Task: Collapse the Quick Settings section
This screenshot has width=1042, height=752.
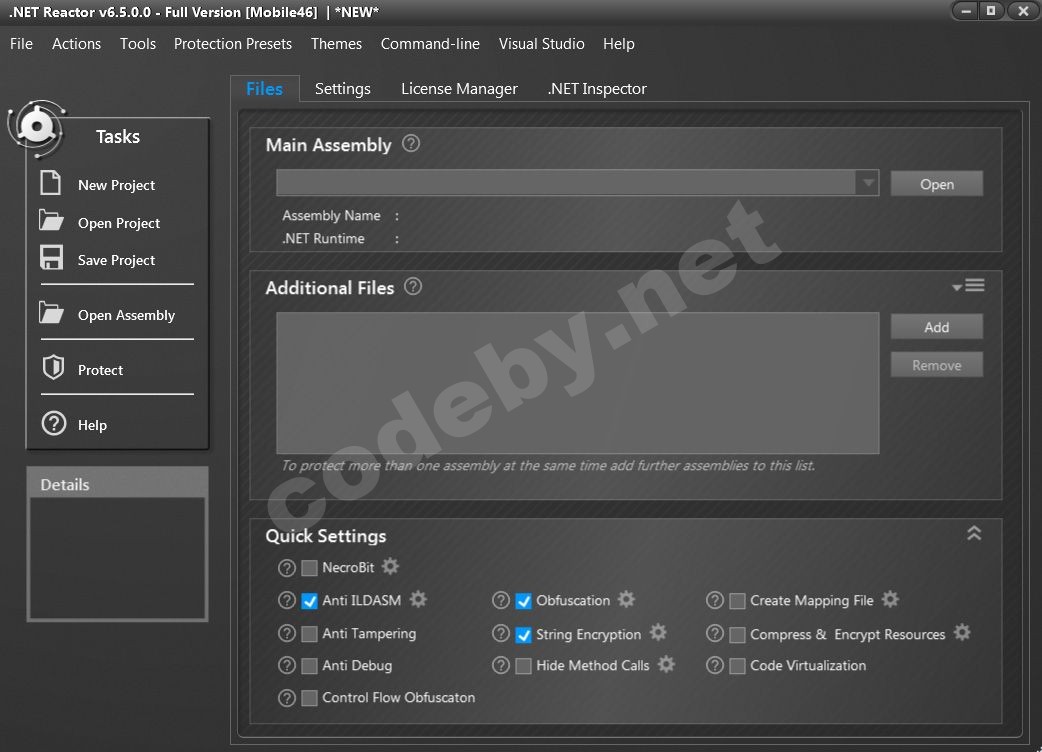Action: (974, 533)
